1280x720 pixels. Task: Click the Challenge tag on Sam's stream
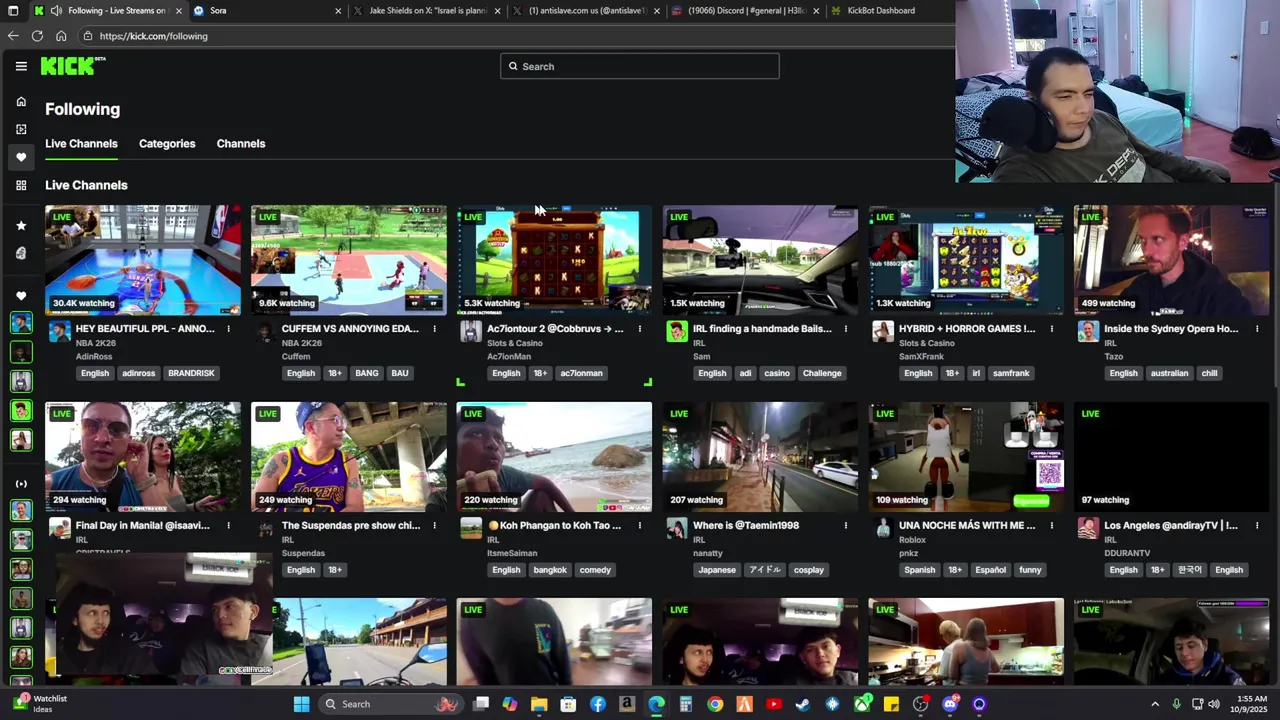click(x=822, y=373)
